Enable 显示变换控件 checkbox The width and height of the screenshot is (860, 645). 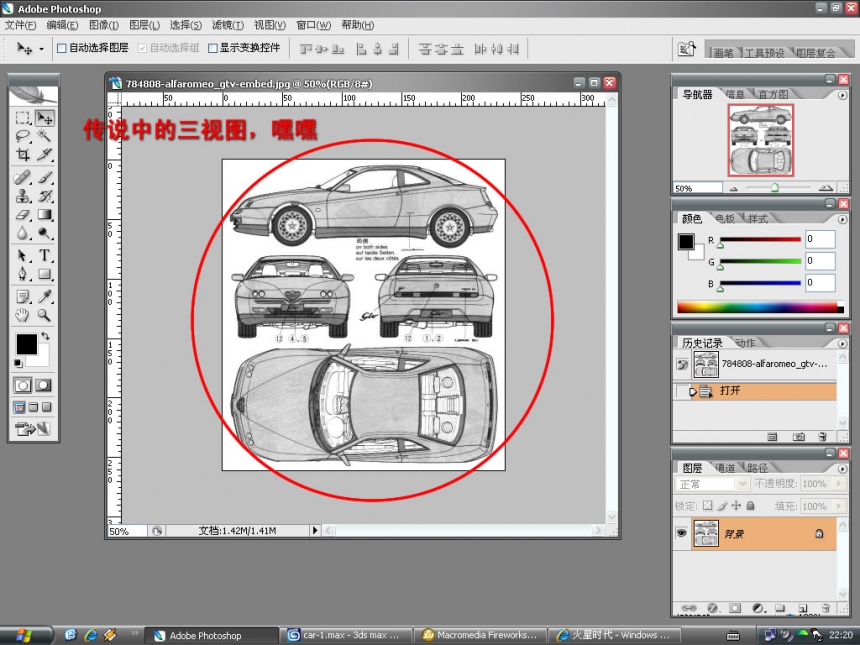coord(213,48)
